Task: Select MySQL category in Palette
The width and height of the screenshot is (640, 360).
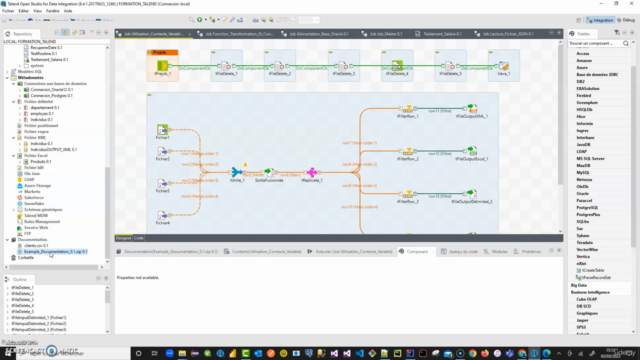Action: tap(583, 173)
